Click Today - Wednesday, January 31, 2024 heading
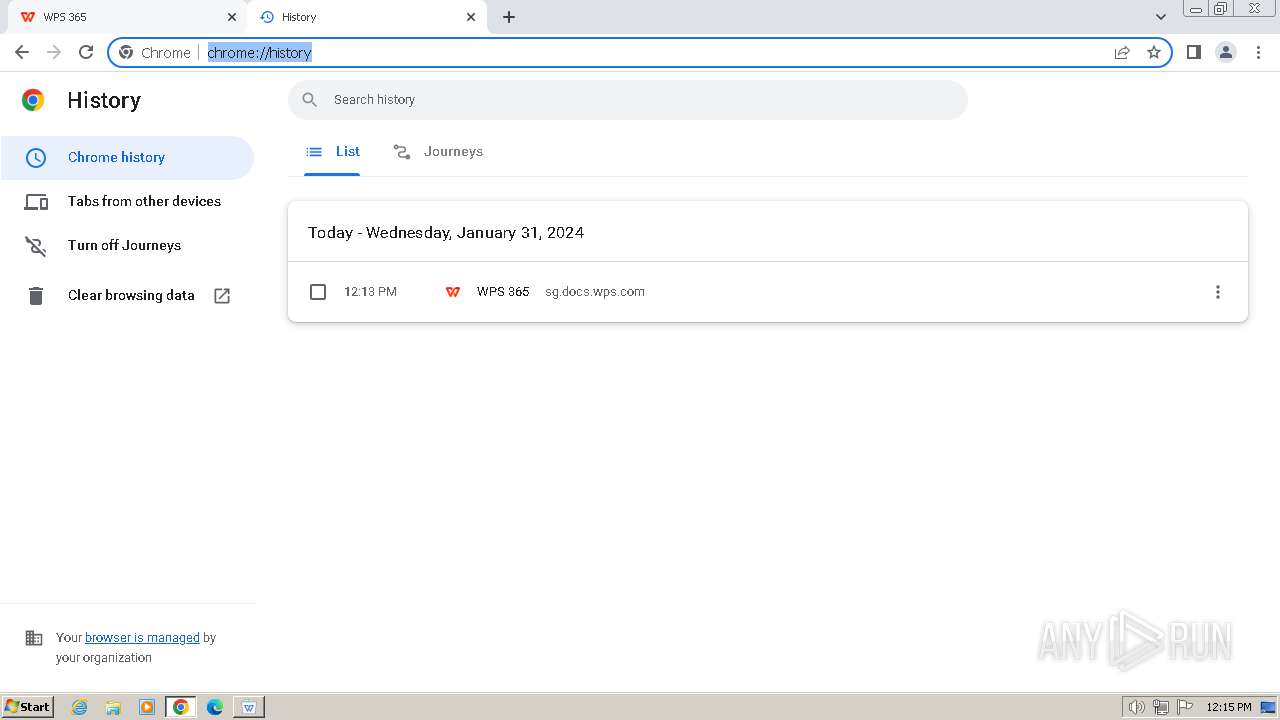Viewport: 1280px width, 720px height. click(x=446, y=233)
